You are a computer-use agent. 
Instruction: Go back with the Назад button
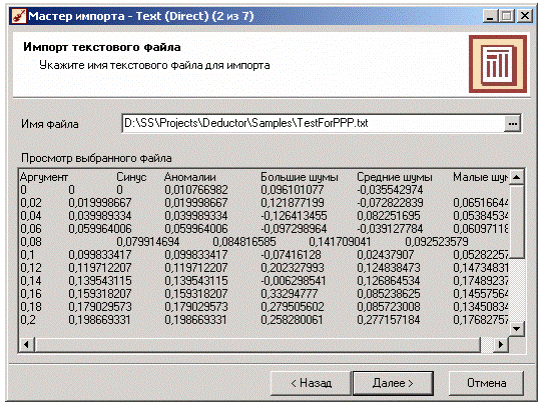[x=311, y=383]
